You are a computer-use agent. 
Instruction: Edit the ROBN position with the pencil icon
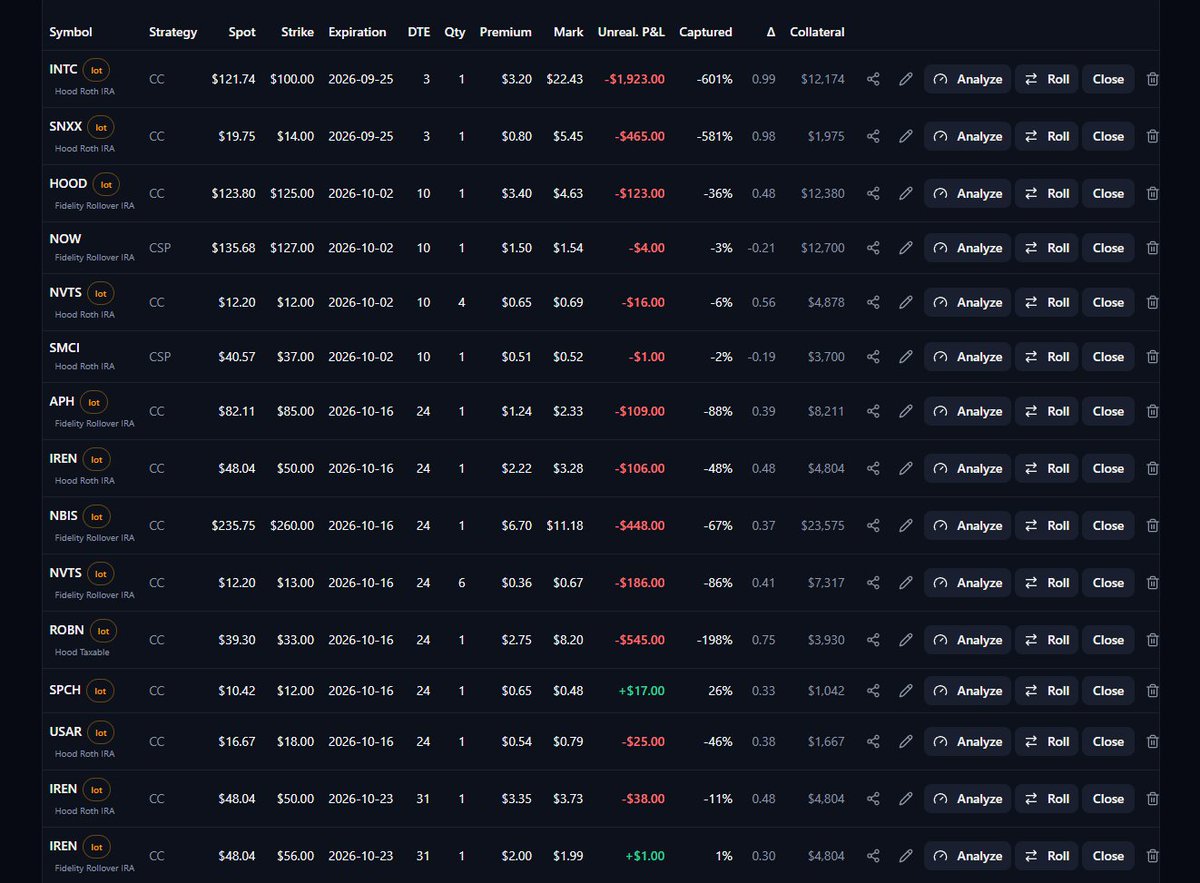[x=906, y=640]
